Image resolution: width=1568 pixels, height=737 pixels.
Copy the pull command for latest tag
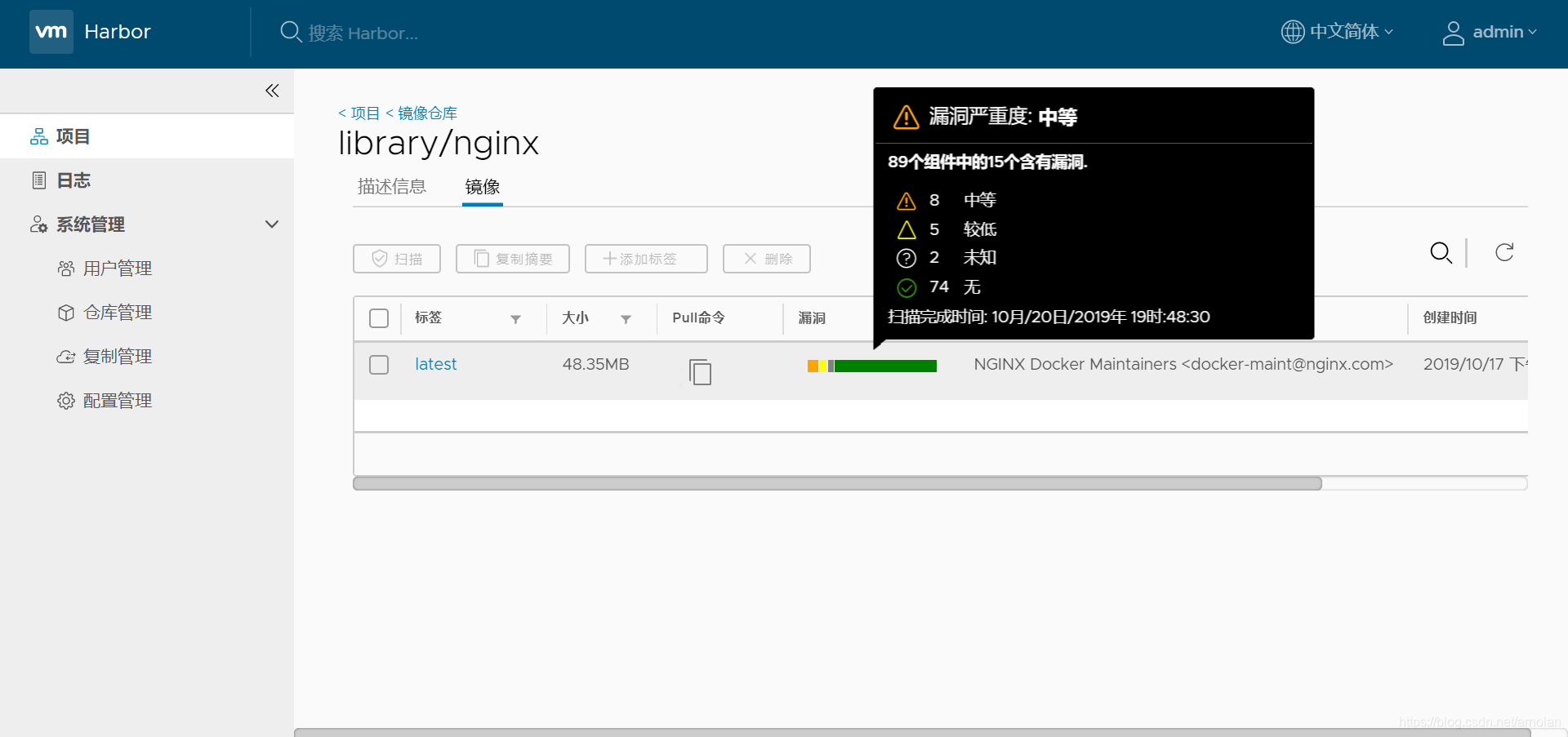pos(700,371)
